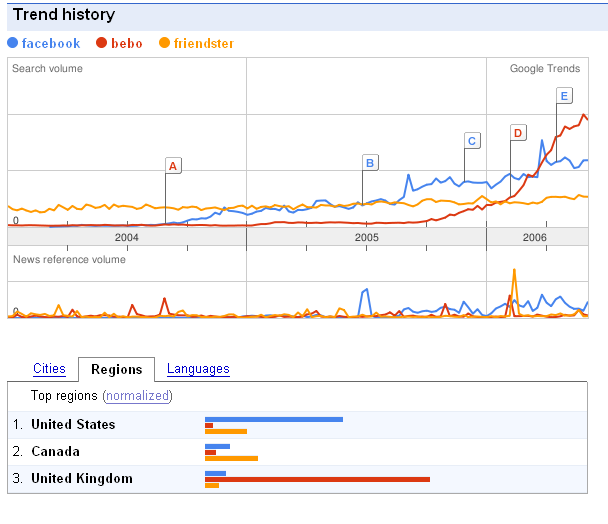Click the friendster legend label
This screenshot has height=524, width=608.
click(206, 43)
